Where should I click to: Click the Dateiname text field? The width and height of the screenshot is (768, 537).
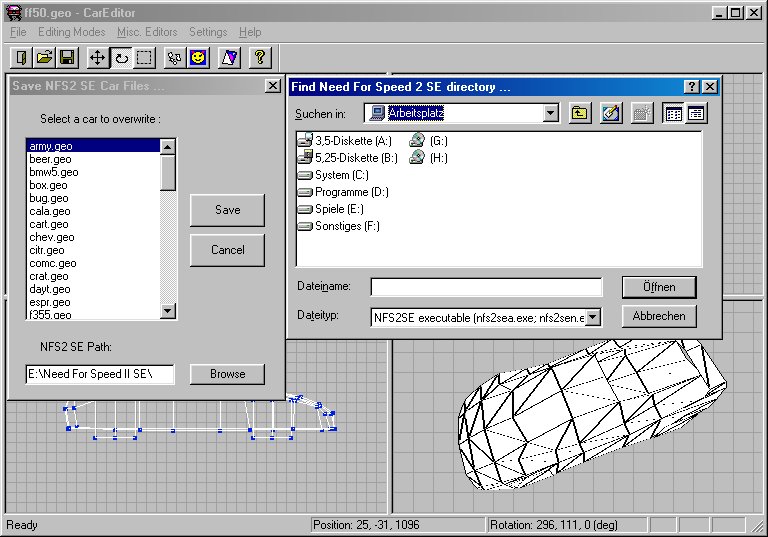(486, 287)
